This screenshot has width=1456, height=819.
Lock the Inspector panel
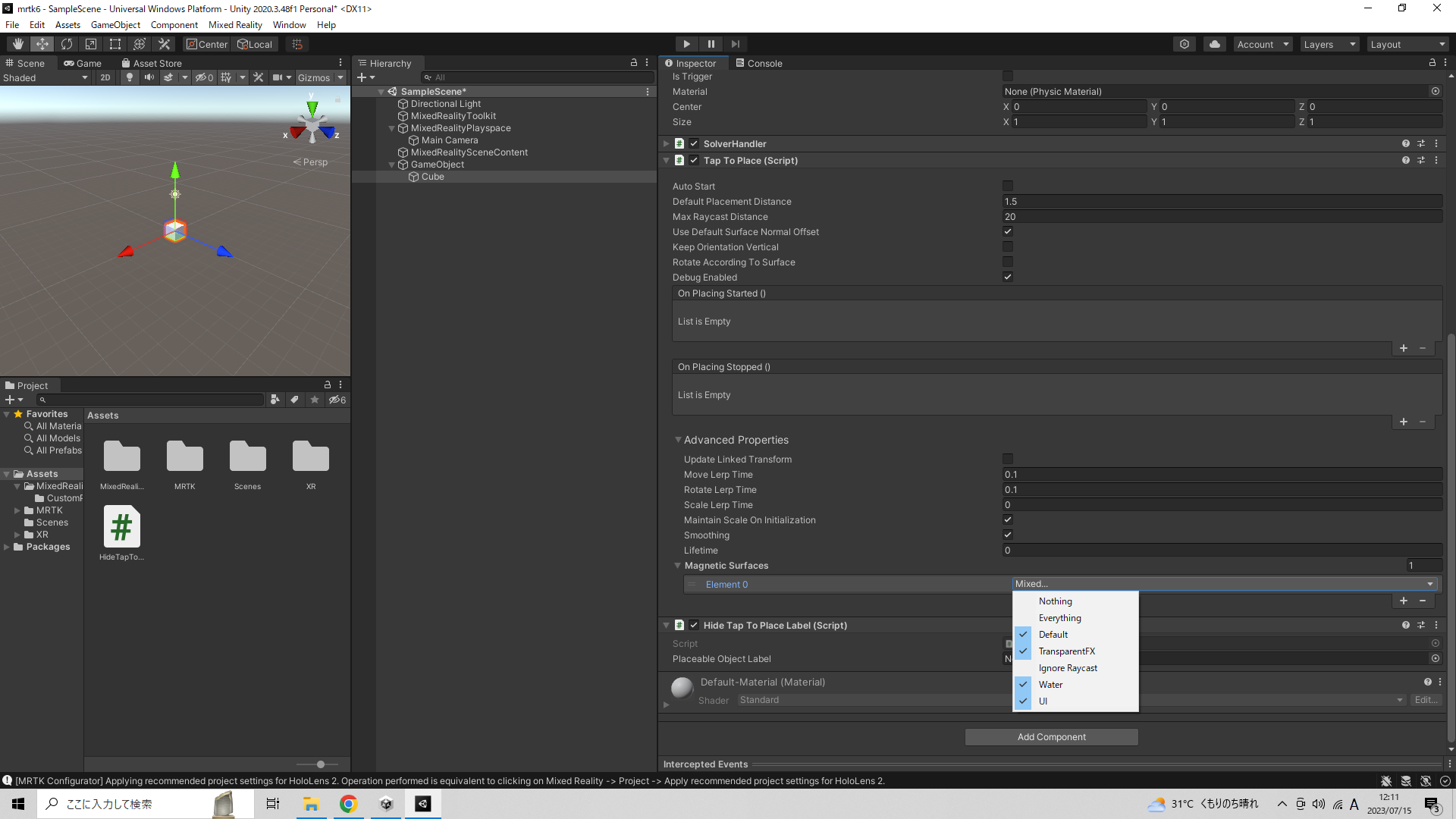[1432, 63]
